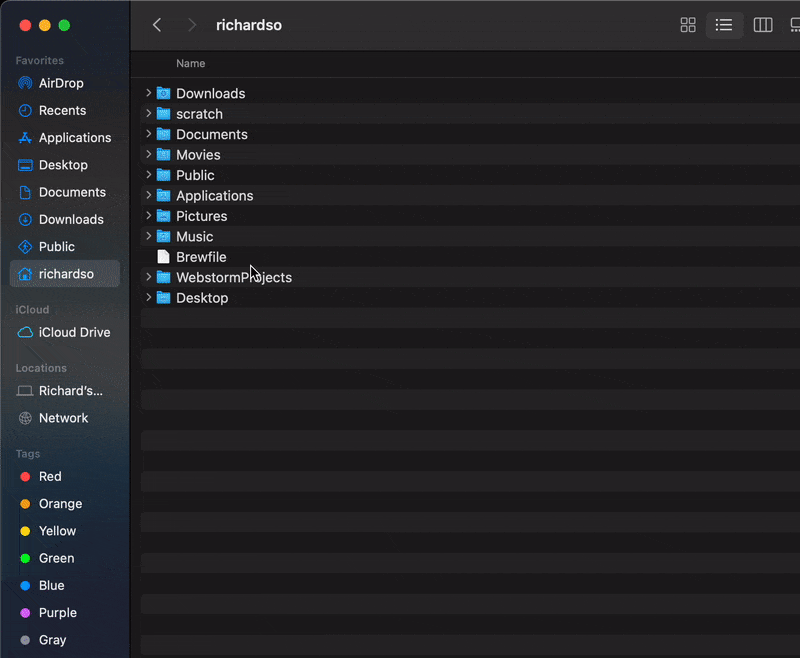Expand the Desktop folder row
The height and width of the screenshot is (658, 800).
click(x=148, y=297)
